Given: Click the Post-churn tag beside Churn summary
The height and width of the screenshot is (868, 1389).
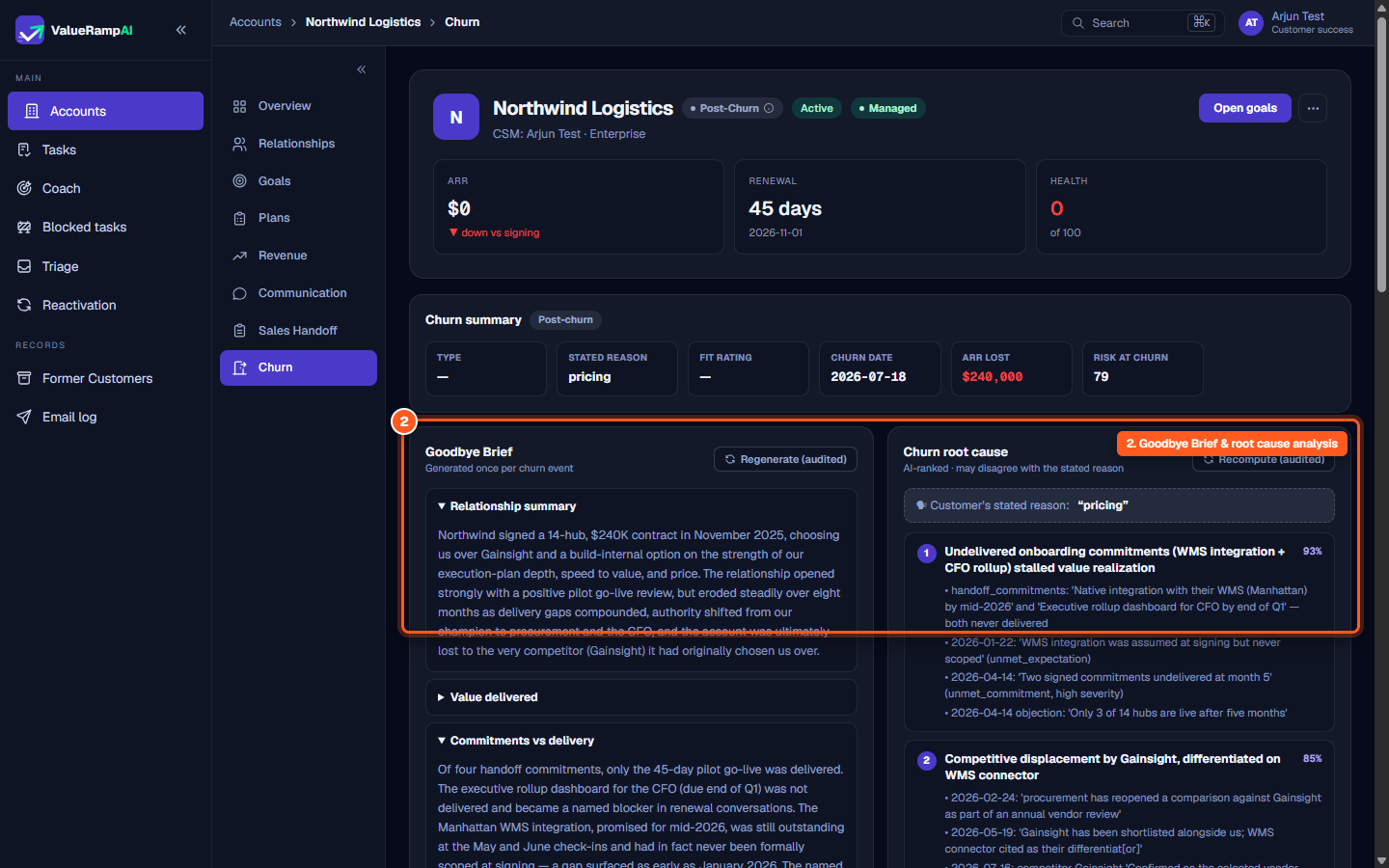Looking at the screenshot, I should click(x=565, y=320).
